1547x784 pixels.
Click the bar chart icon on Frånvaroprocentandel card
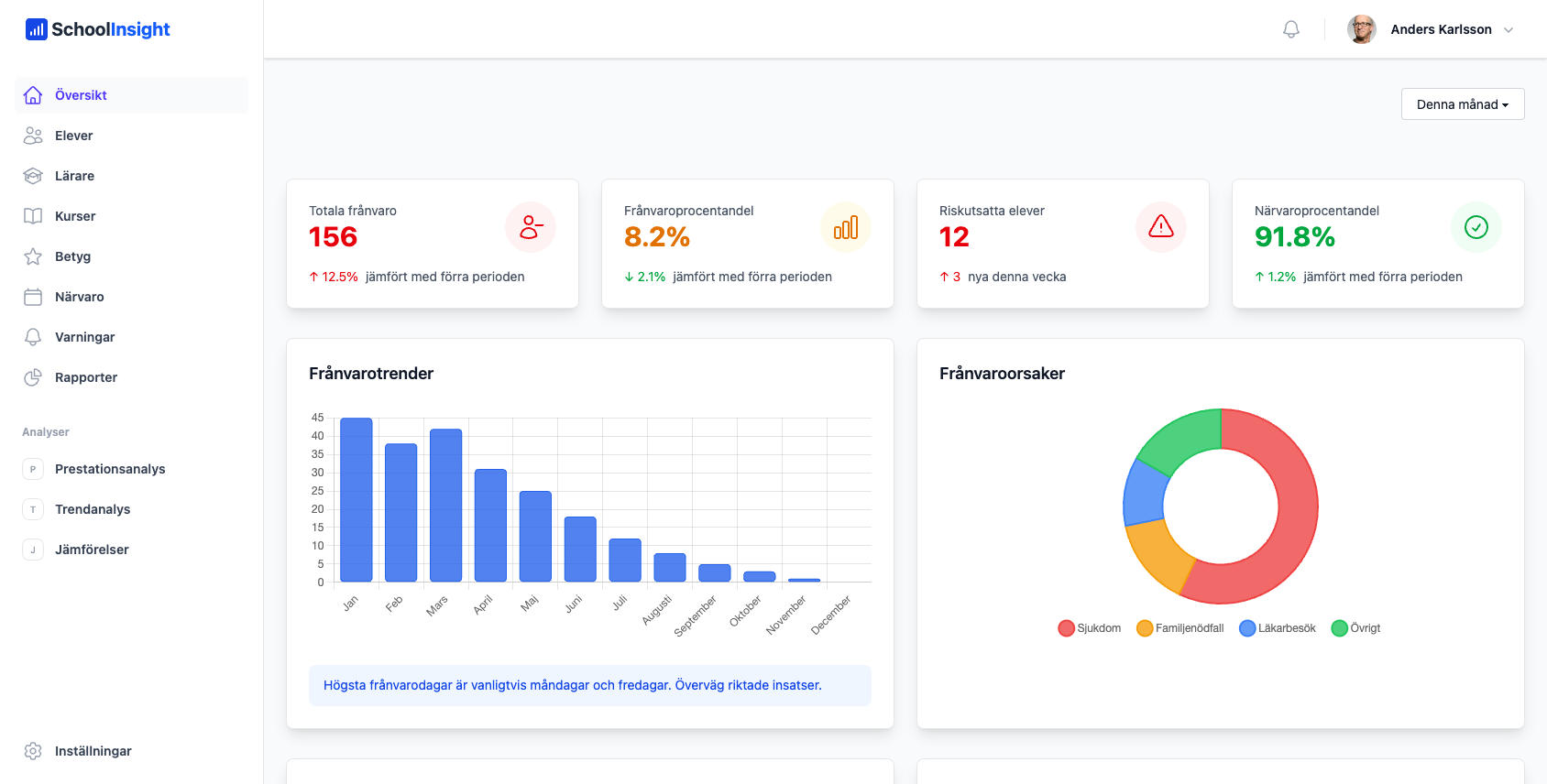click(x=845, y=227)
